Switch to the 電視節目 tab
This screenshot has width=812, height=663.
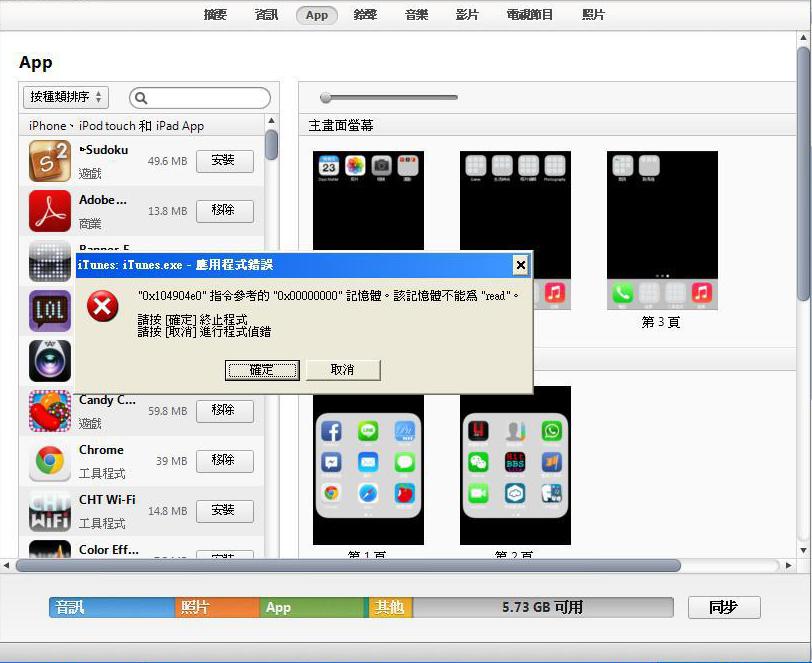(529, 15)
